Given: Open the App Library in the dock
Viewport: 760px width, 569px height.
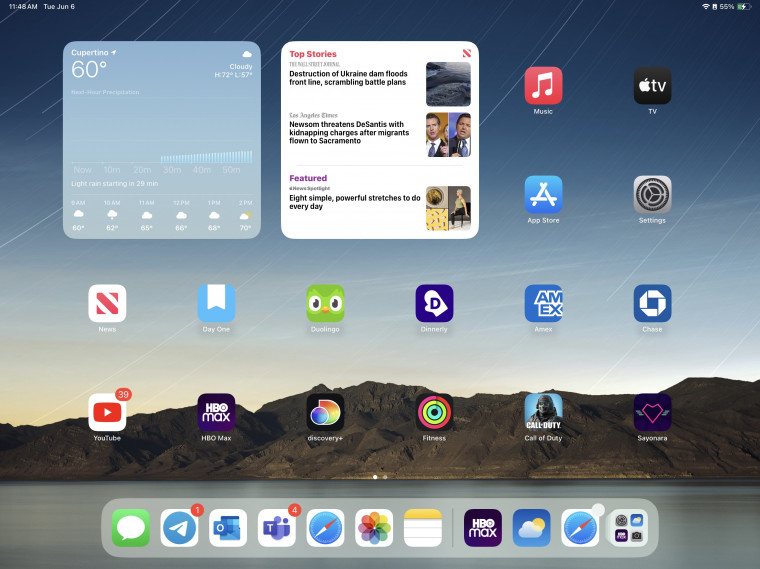Looking at the screenshot, I should (629, 528).
